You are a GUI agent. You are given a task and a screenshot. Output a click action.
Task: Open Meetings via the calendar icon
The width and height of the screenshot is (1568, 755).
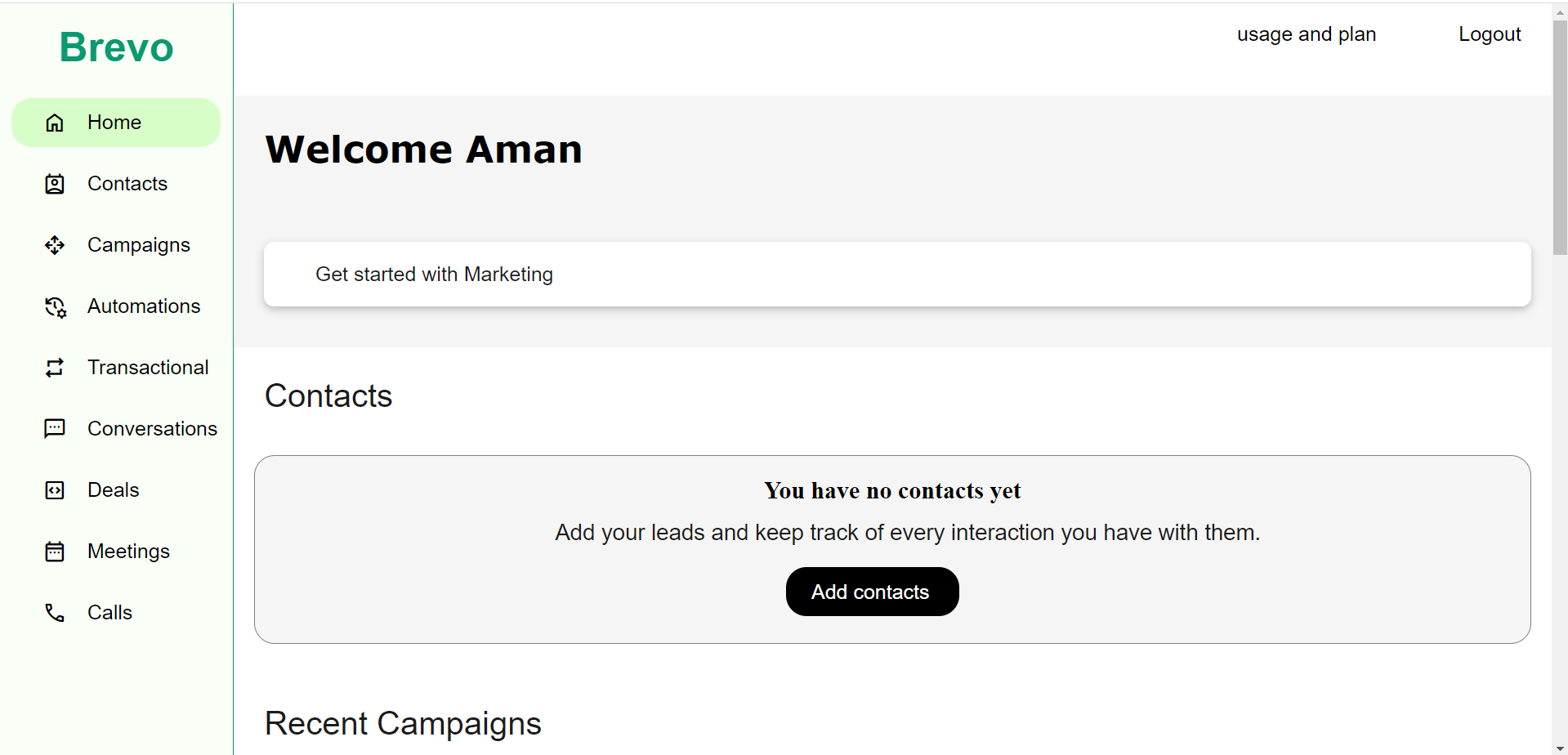pyautogui.click(x=54, y=551)
